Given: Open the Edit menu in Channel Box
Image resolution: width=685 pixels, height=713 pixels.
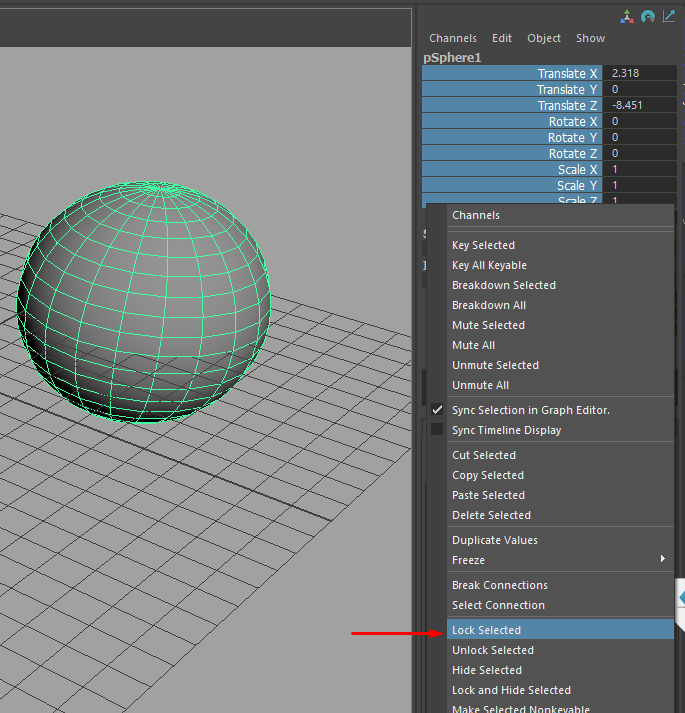Looking at the screenshot, I should (502, 38).
